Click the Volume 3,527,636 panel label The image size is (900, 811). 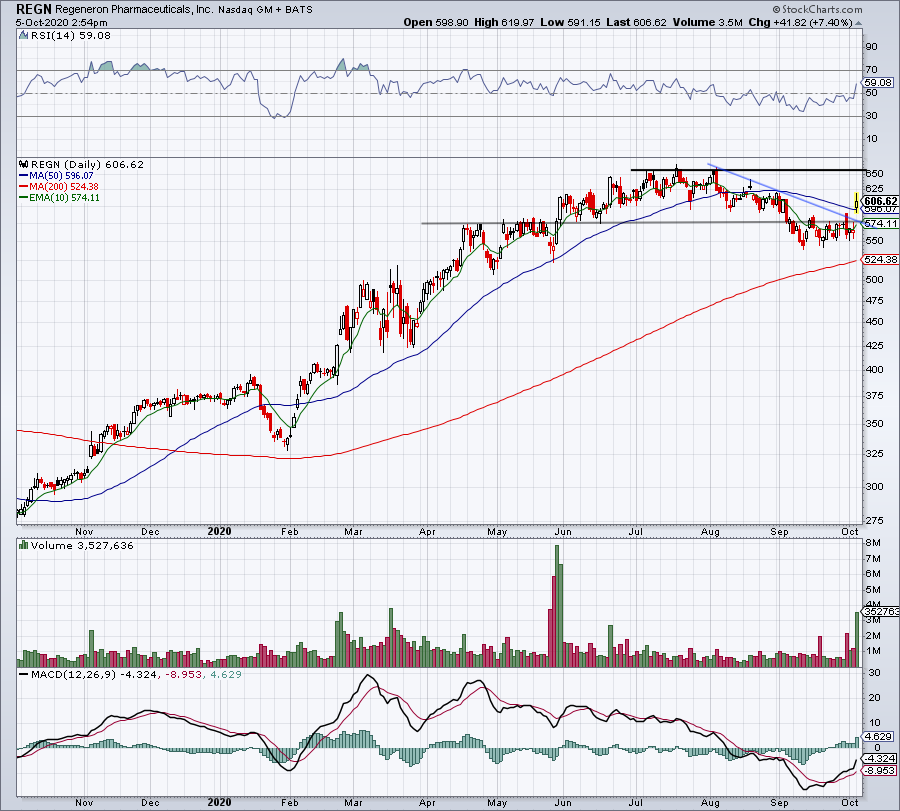[82, 545]
